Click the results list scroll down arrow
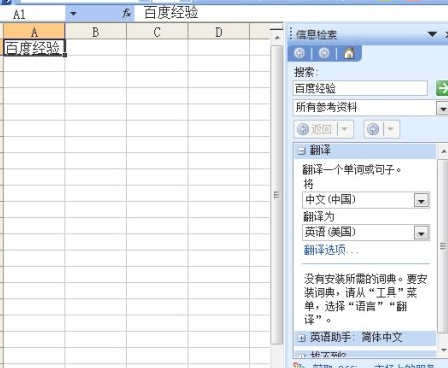Screen dimensions: 448x368 444,350
